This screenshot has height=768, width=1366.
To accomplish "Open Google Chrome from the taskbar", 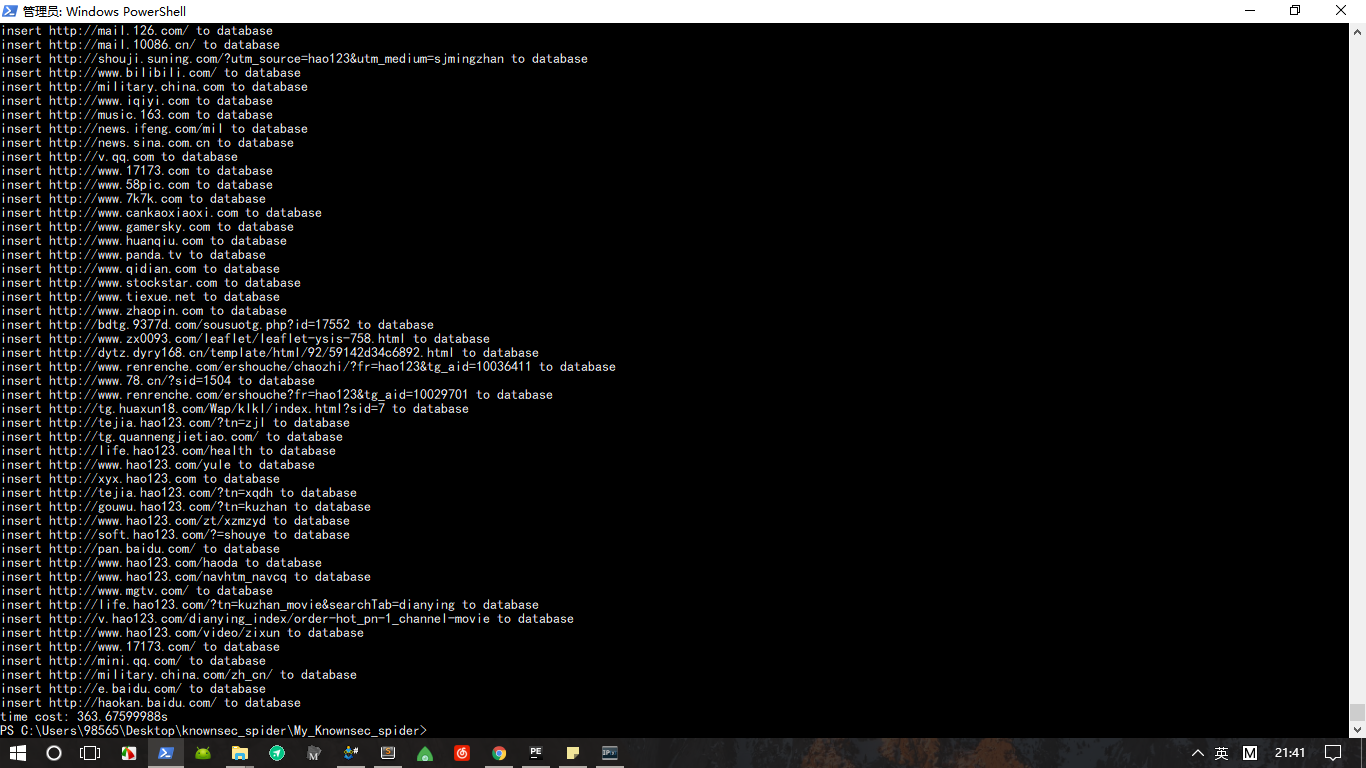I will point(499,753).
